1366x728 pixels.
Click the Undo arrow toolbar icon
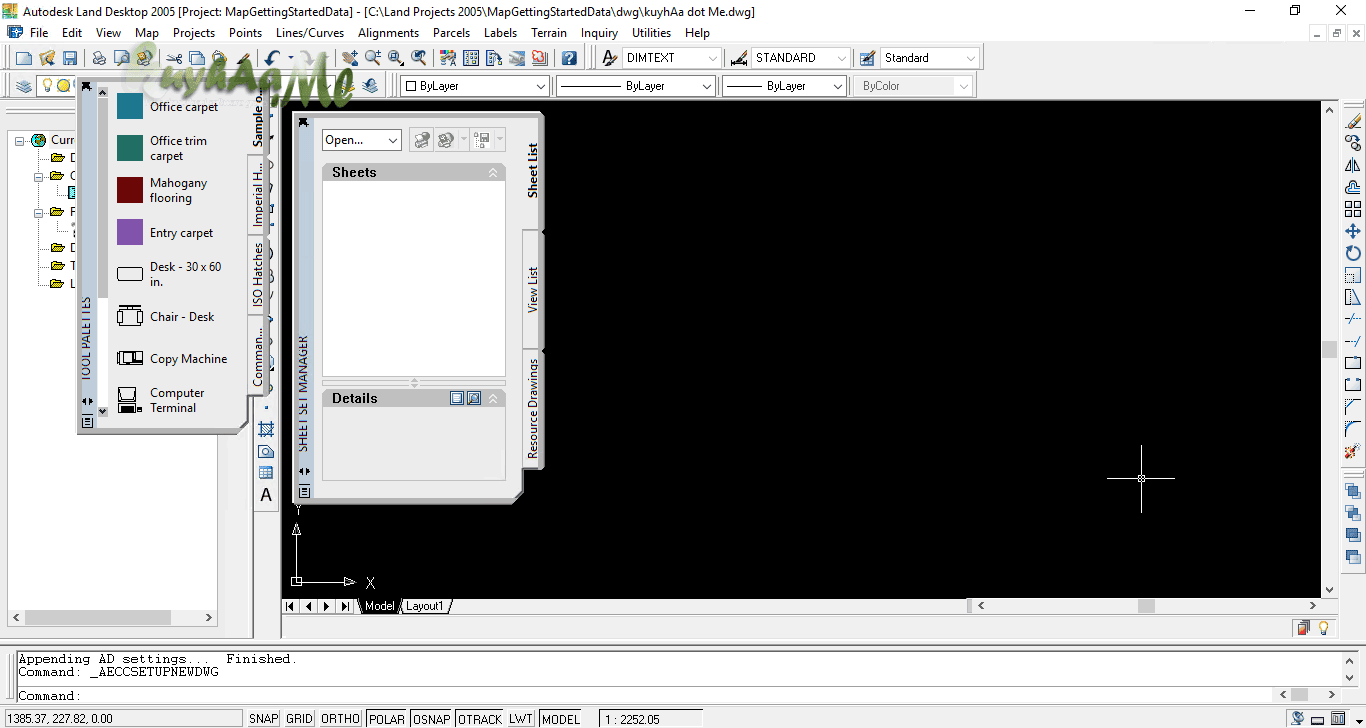pos(272,59)
